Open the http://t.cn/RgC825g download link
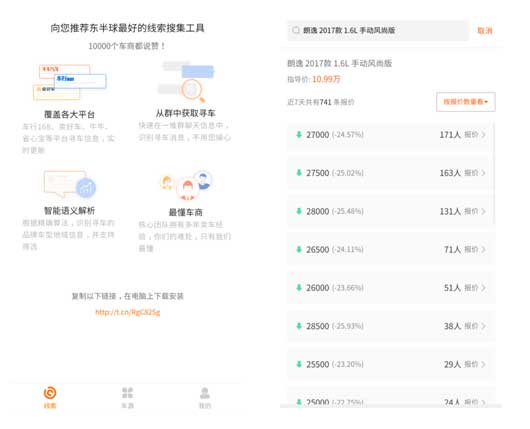Image resolution: width=530 pixels, height=429 pixels. (x=127, y=312)
